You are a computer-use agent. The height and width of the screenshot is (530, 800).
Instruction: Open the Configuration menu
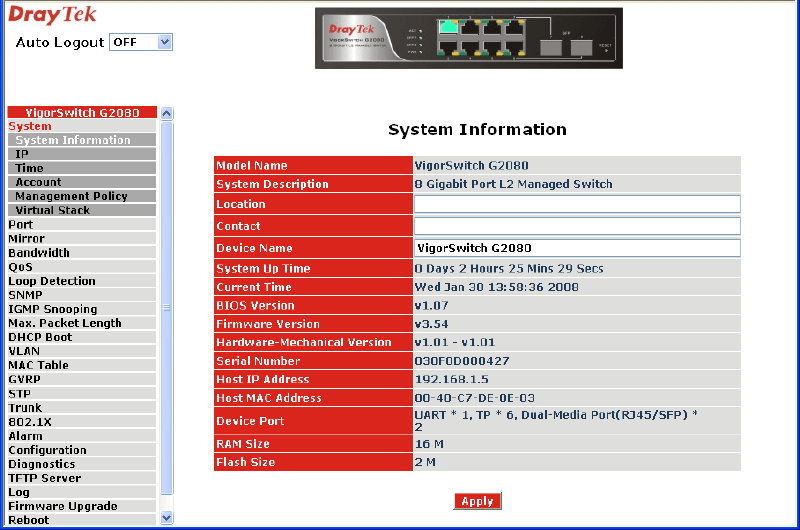[x=82, y=450]
